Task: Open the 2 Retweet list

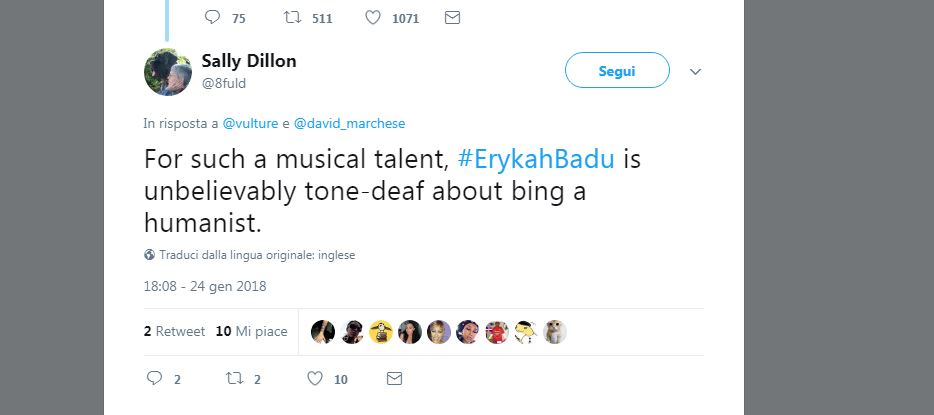Action: pos(174,331)
